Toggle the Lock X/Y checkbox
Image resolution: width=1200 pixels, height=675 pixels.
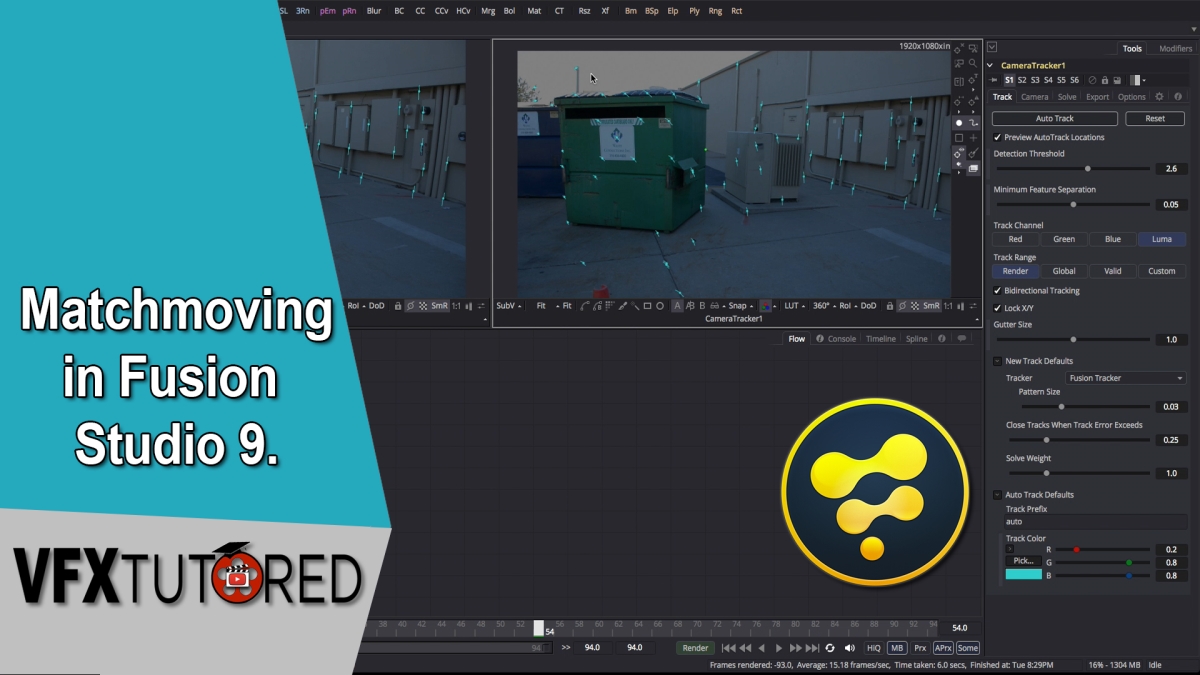tap(997, 308)
